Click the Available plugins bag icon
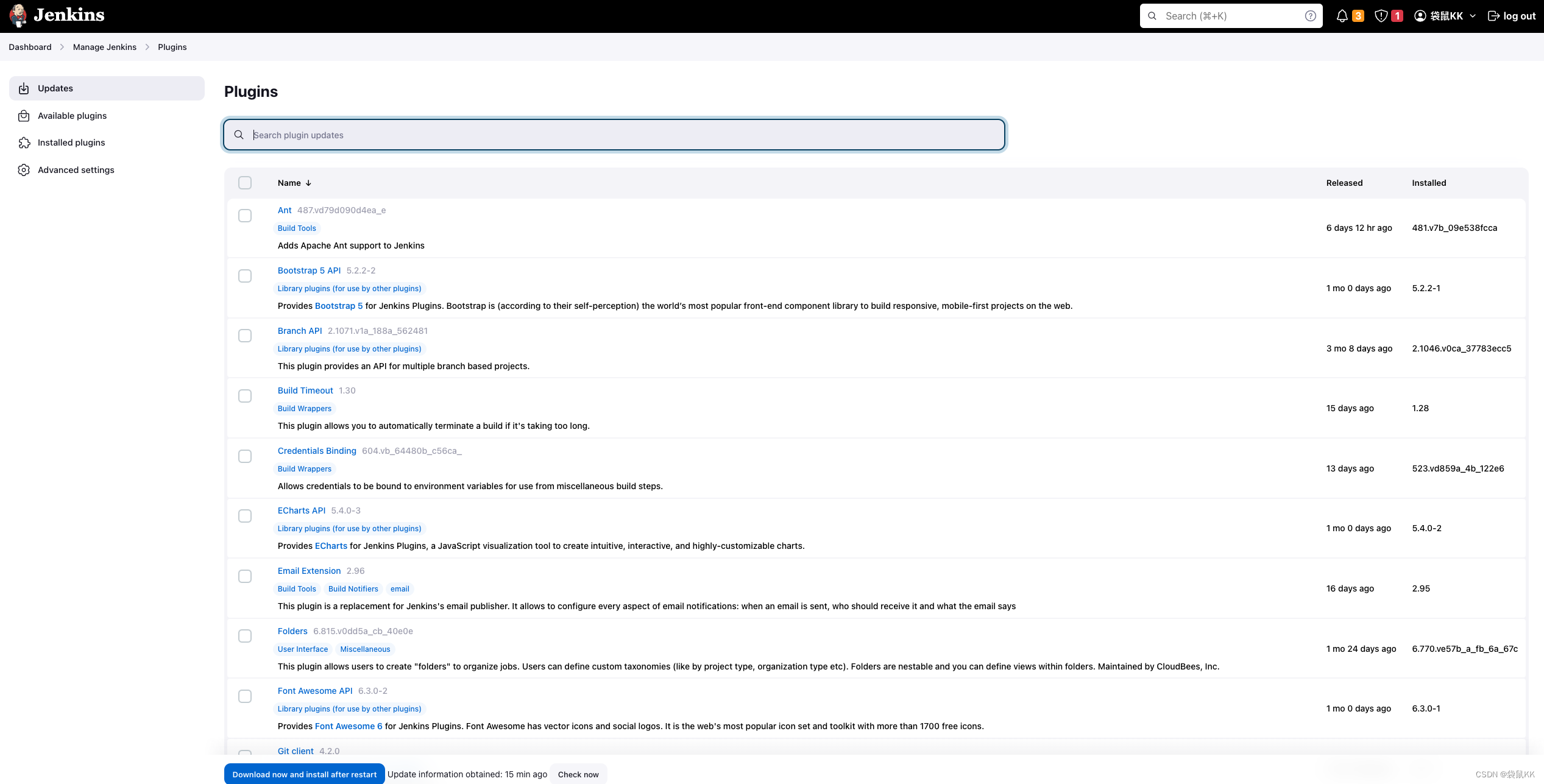Viewport: 1544px width, 784px height. click(24, 115)
